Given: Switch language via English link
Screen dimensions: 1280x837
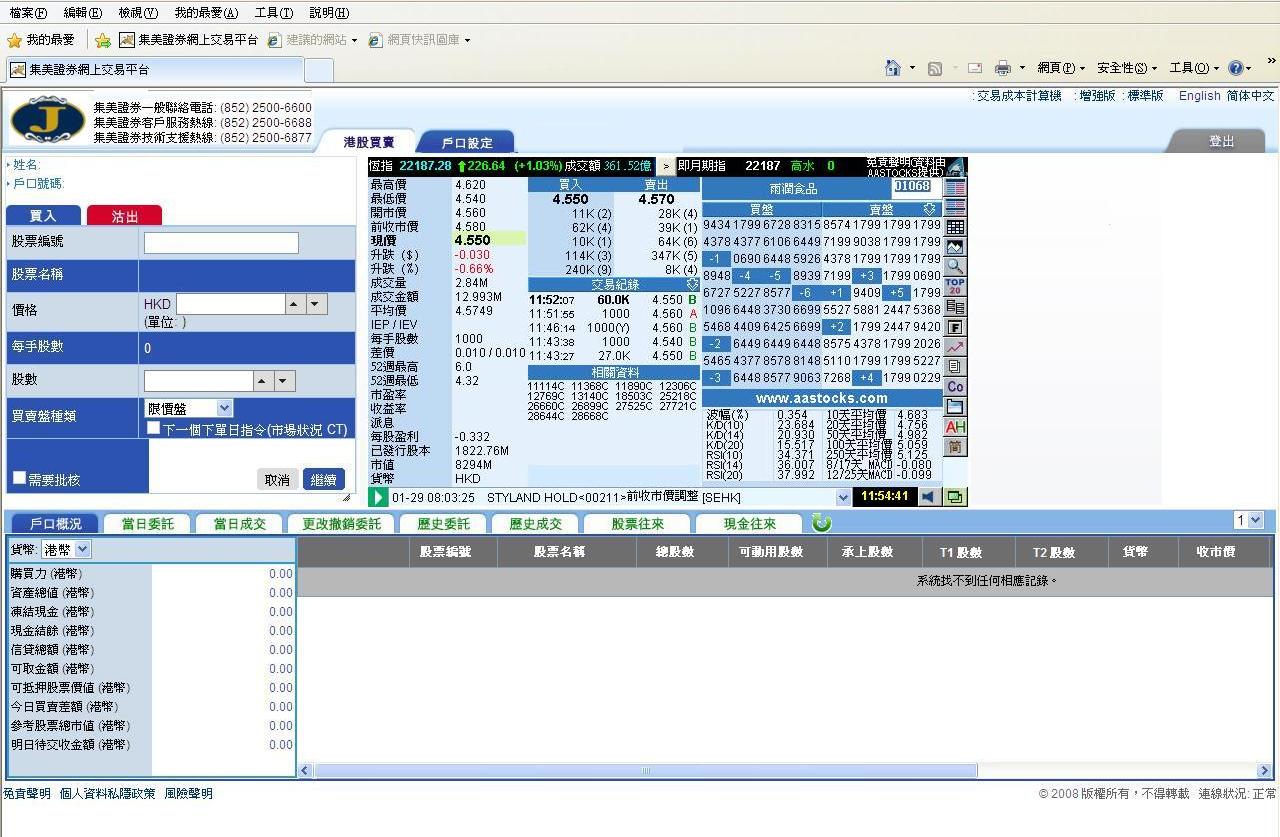Looking at the screenshot, I should point(1199,96).
